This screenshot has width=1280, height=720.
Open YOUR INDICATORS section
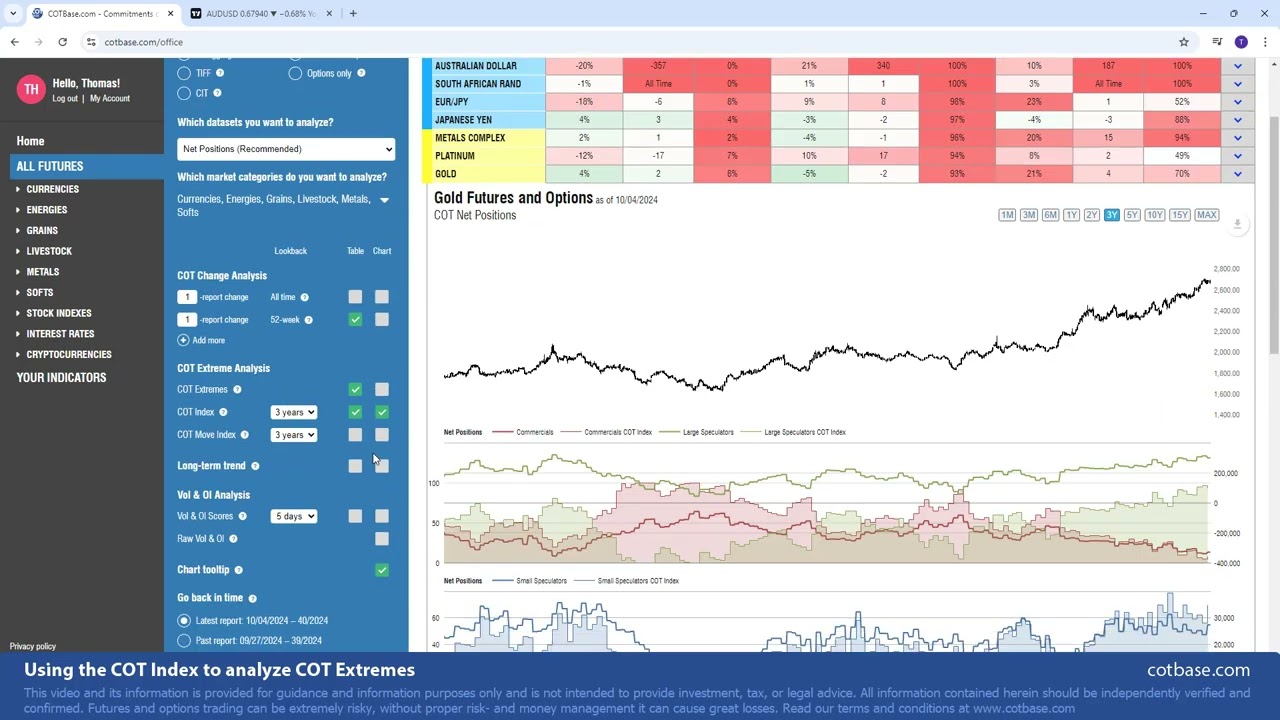[61, 378]
